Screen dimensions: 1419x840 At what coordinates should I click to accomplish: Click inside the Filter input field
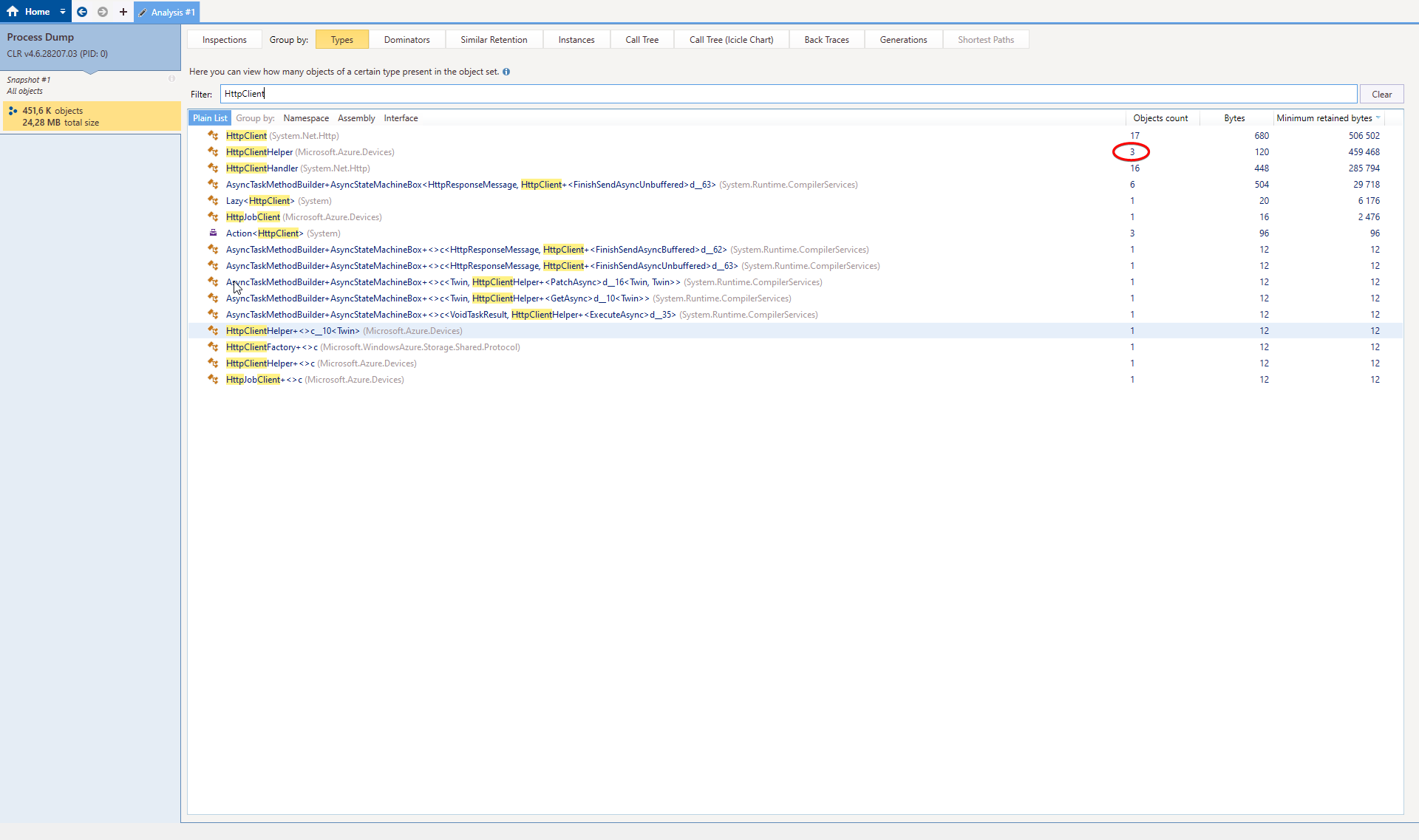tap(665, 94)
